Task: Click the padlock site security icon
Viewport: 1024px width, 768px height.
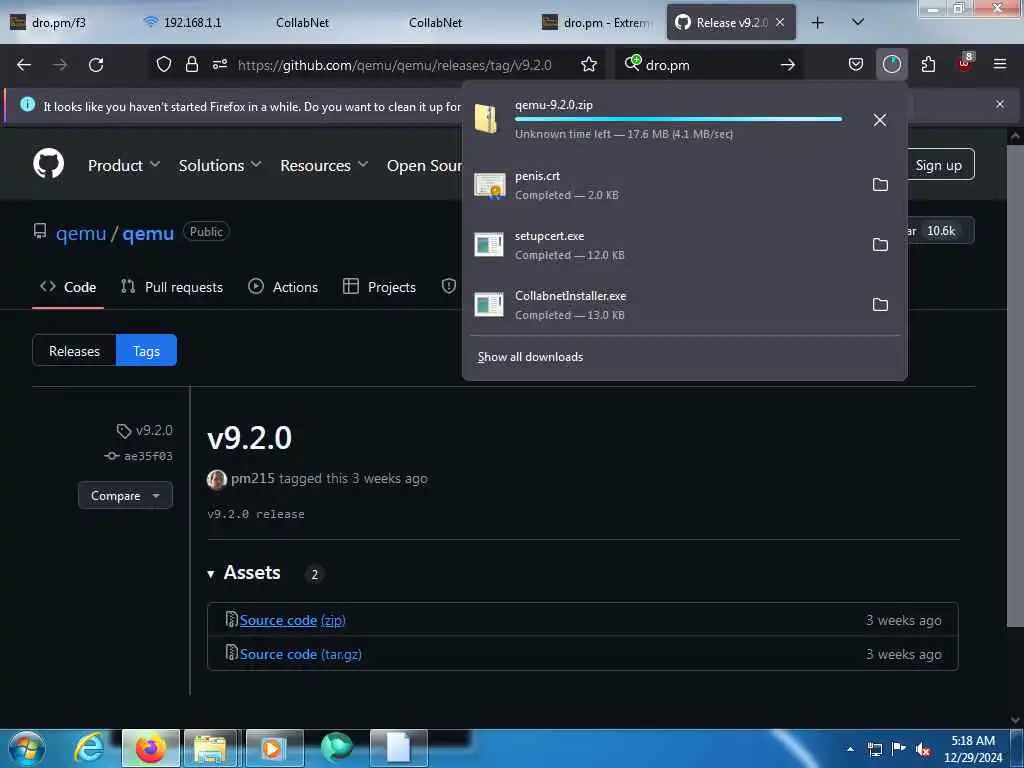Action: (x=191, y=65)
